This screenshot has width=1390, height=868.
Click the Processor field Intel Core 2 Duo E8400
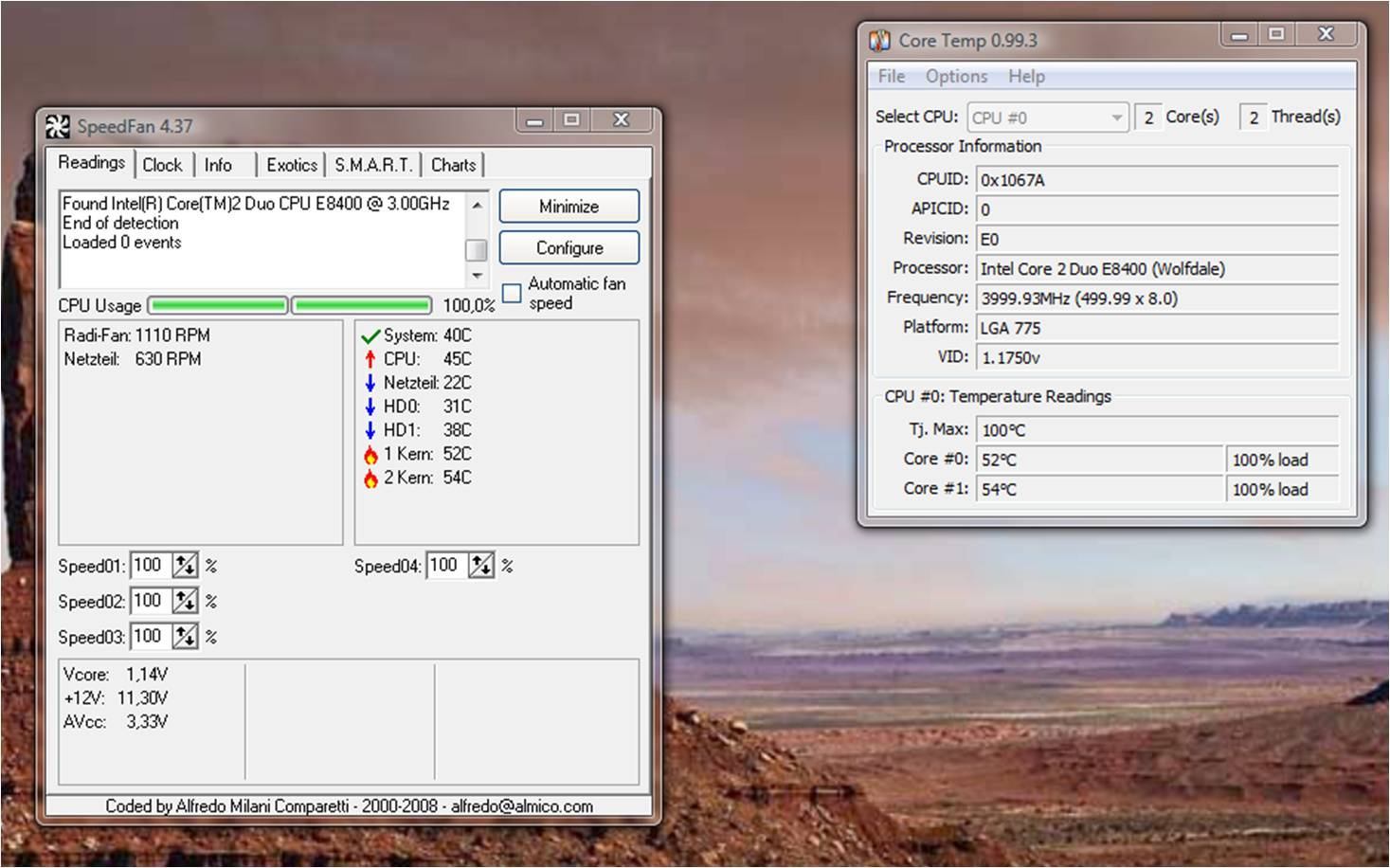(x=1157, y=269)
